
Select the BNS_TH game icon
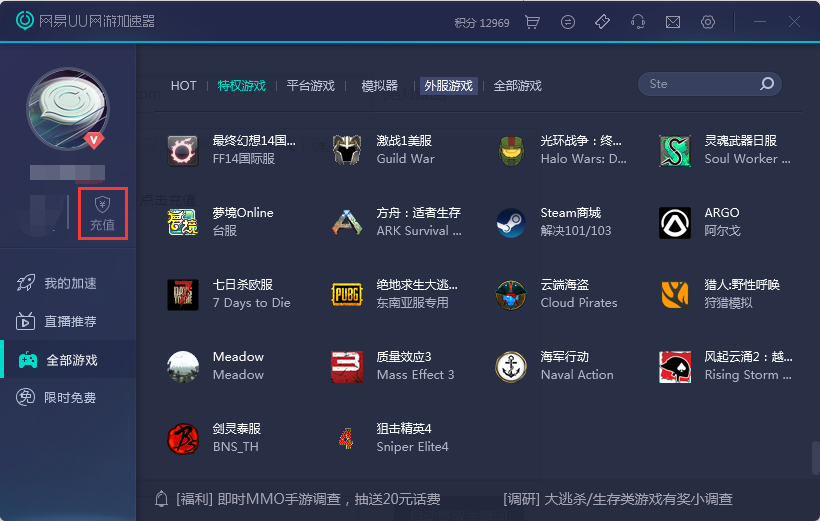point(183,438)
